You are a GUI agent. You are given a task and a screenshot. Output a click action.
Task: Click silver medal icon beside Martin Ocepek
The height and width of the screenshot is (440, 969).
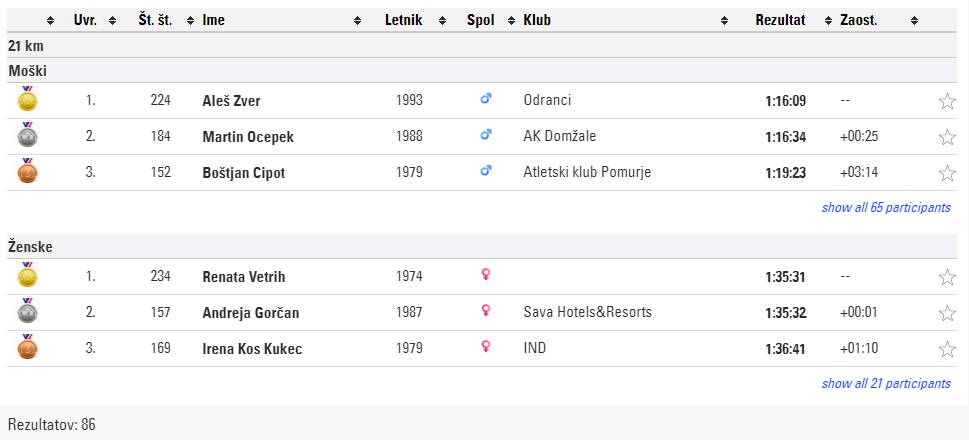pos(27,135)
